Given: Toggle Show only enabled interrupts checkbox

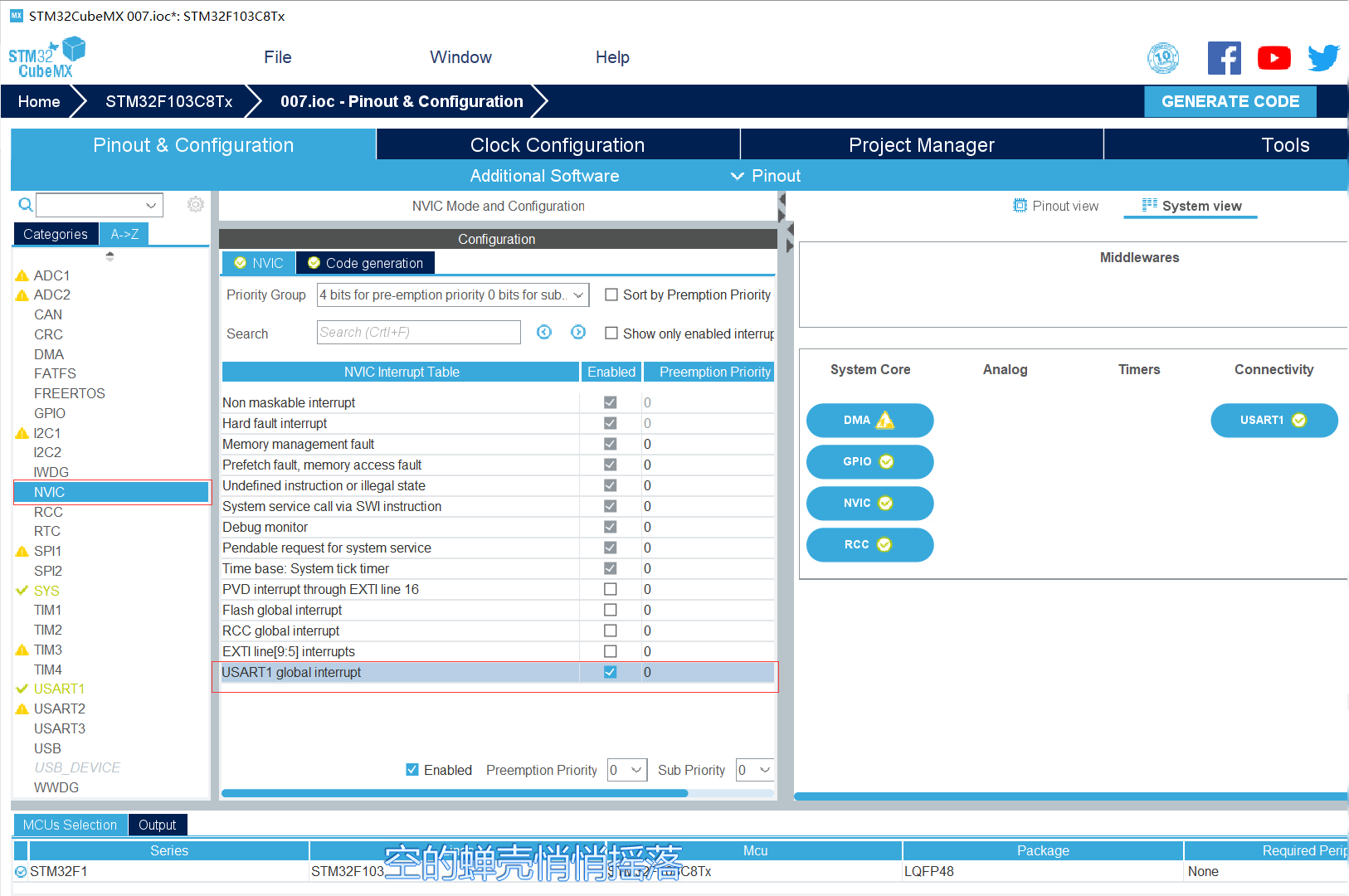Looking at the screenshot, I should (x=611, y=333).
